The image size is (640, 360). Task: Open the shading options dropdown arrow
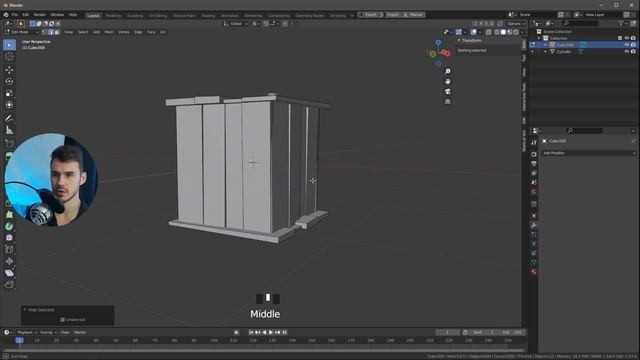point(522,32)
